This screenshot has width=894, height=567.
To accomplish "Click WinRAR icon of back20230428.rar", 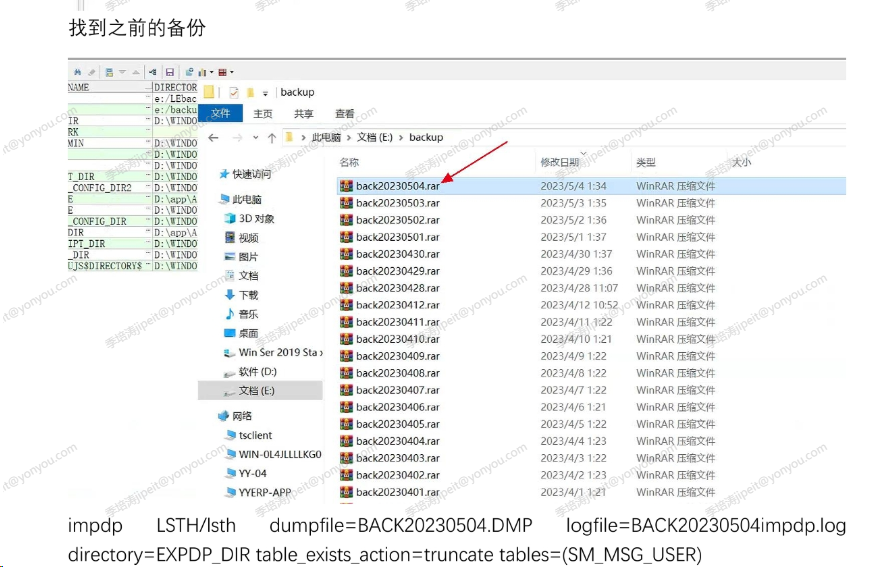I will [x=346, y=288].
